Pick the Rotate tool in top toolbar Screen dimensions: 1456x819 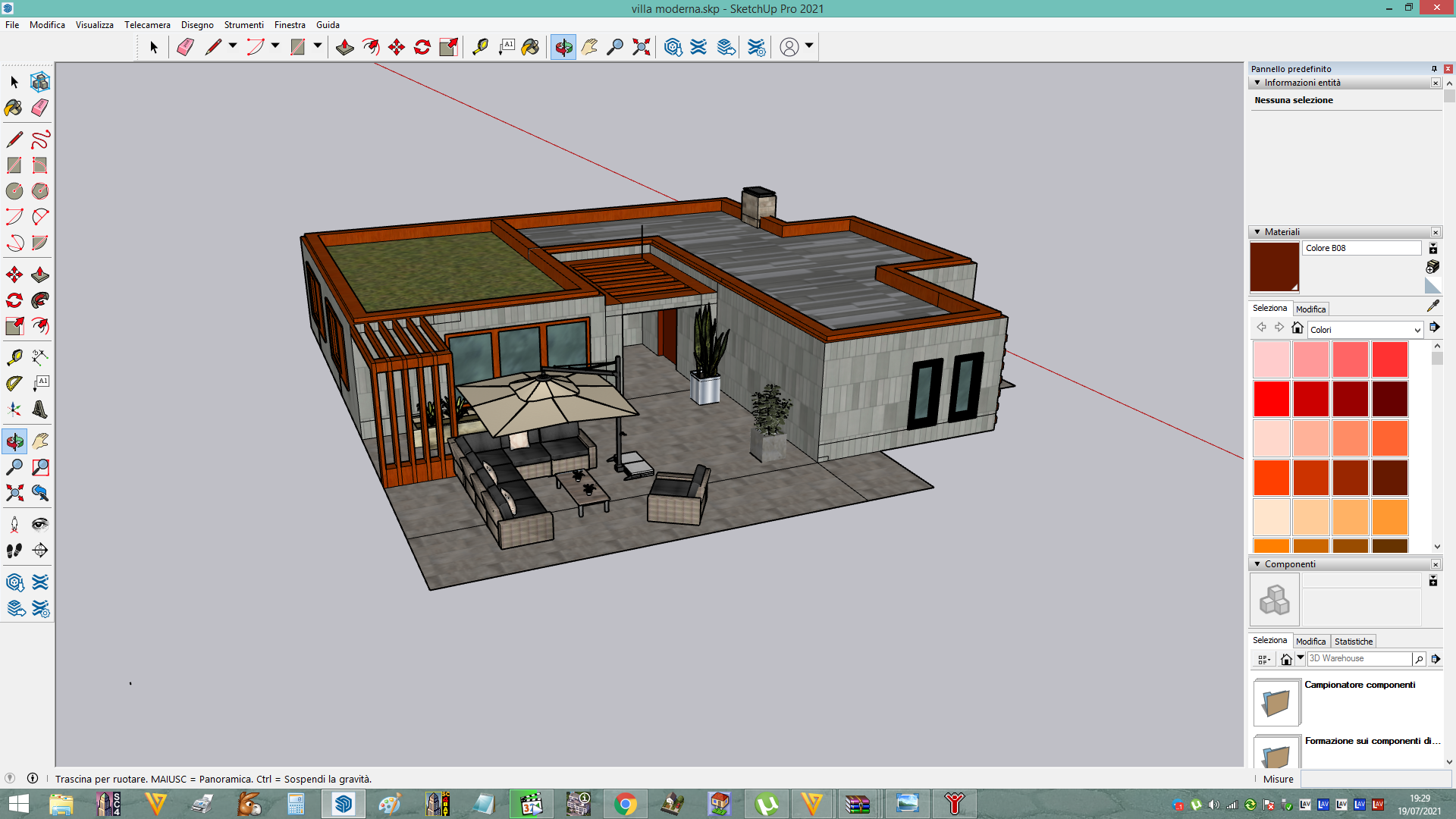422,47
